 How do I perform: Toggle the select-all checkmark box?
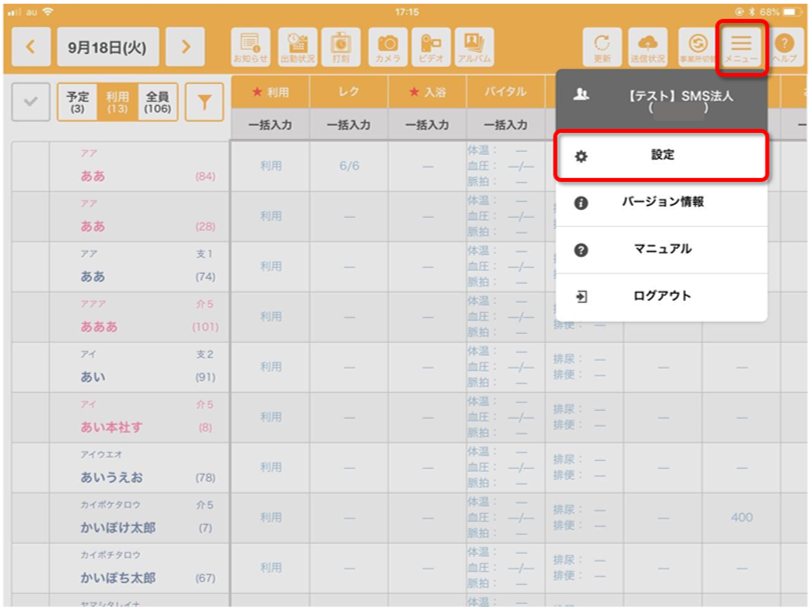(x=31, y=102)
